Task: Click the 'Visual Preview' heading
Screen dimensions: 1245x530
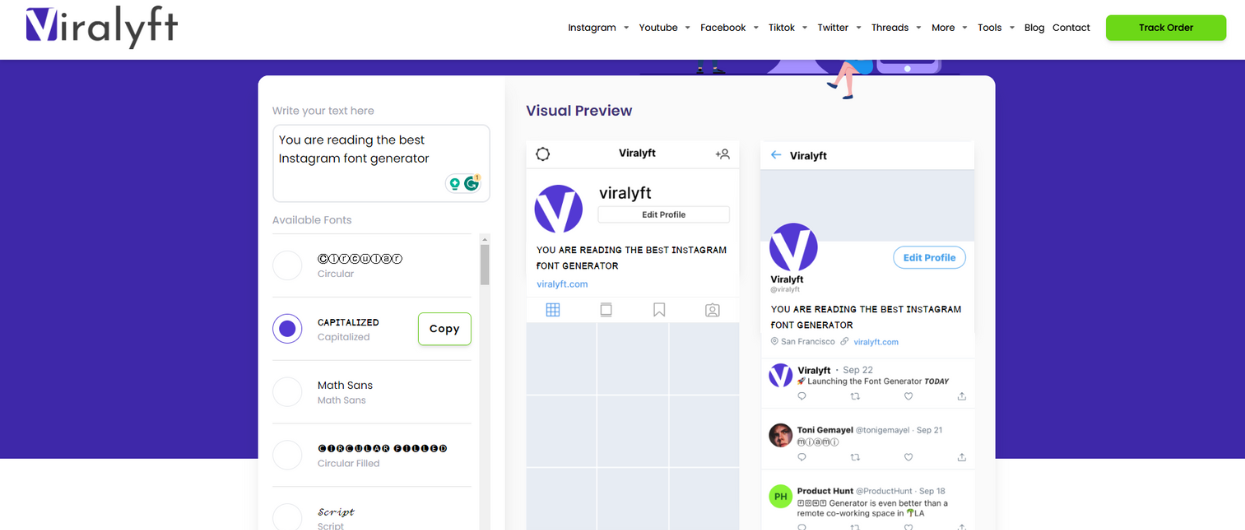Action: tap(579, 111)
